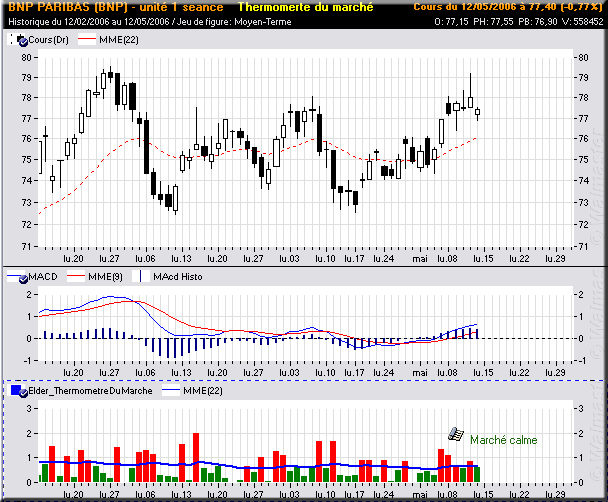Click the Elder_ThermometreDuMarche blue square icon
Image resolution: width=608 pixels, height=502 pixels.
(18, 391)
